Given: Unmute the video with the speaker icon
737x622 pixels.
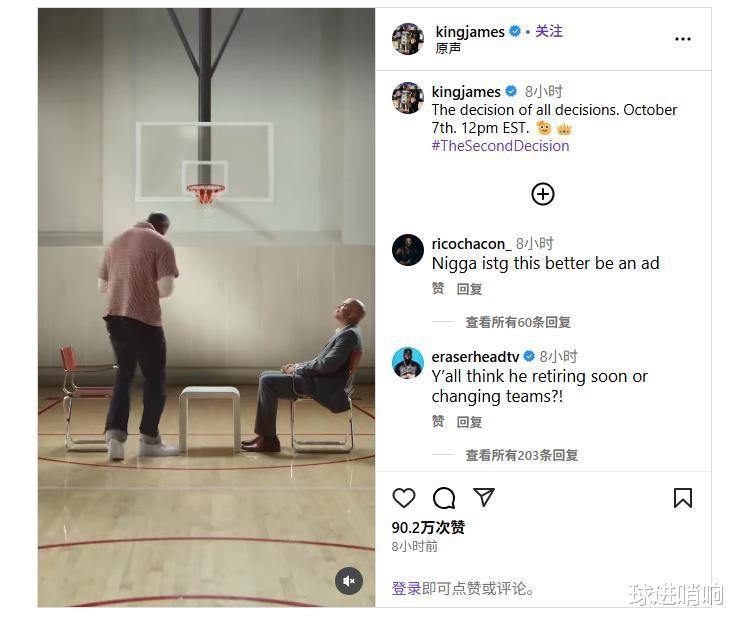Looking at the screenshot, I should tap(349, 581).
